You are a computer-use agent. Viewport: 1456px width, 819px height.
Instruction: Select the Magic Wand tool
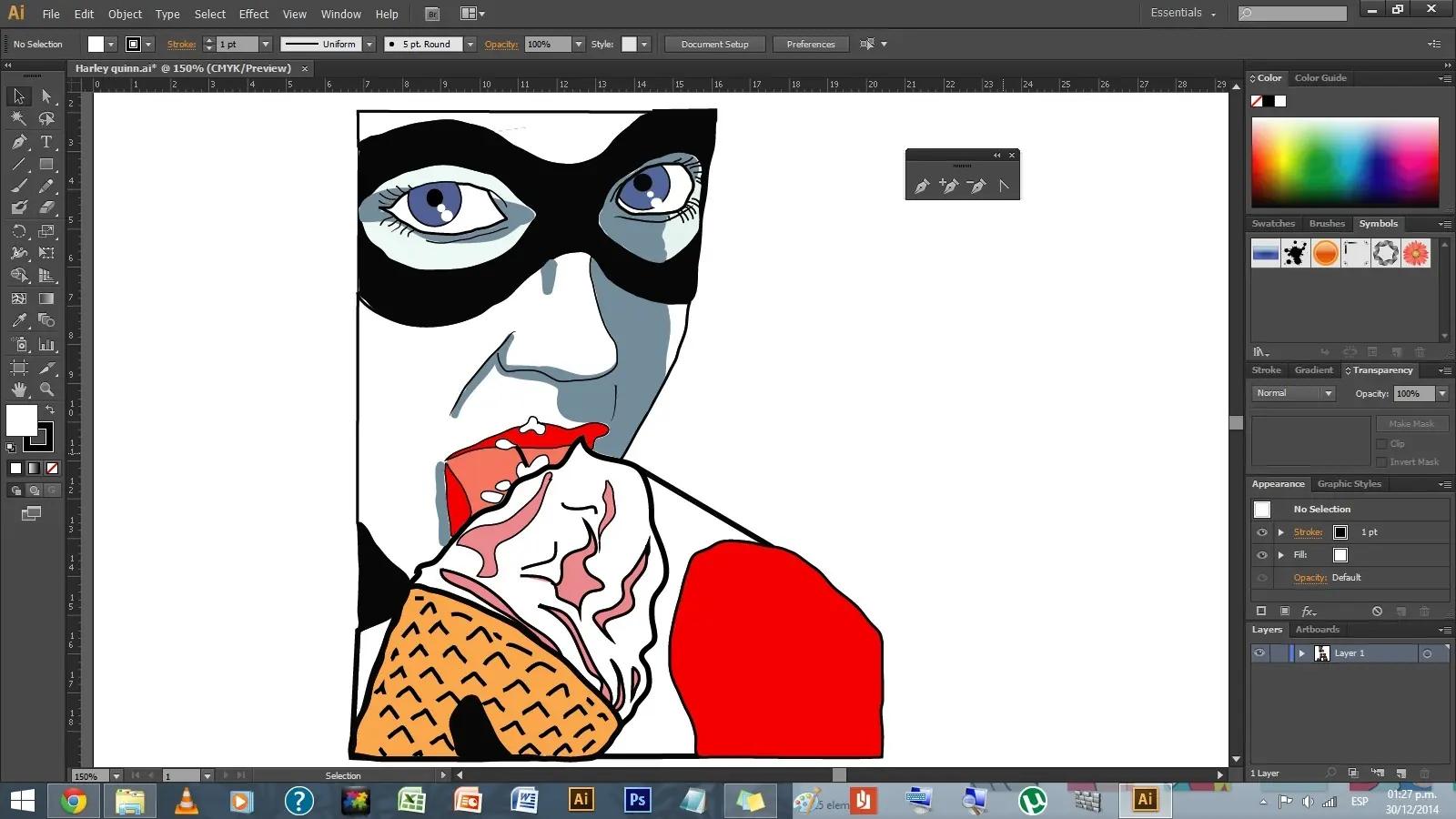(x=19, y=118)
